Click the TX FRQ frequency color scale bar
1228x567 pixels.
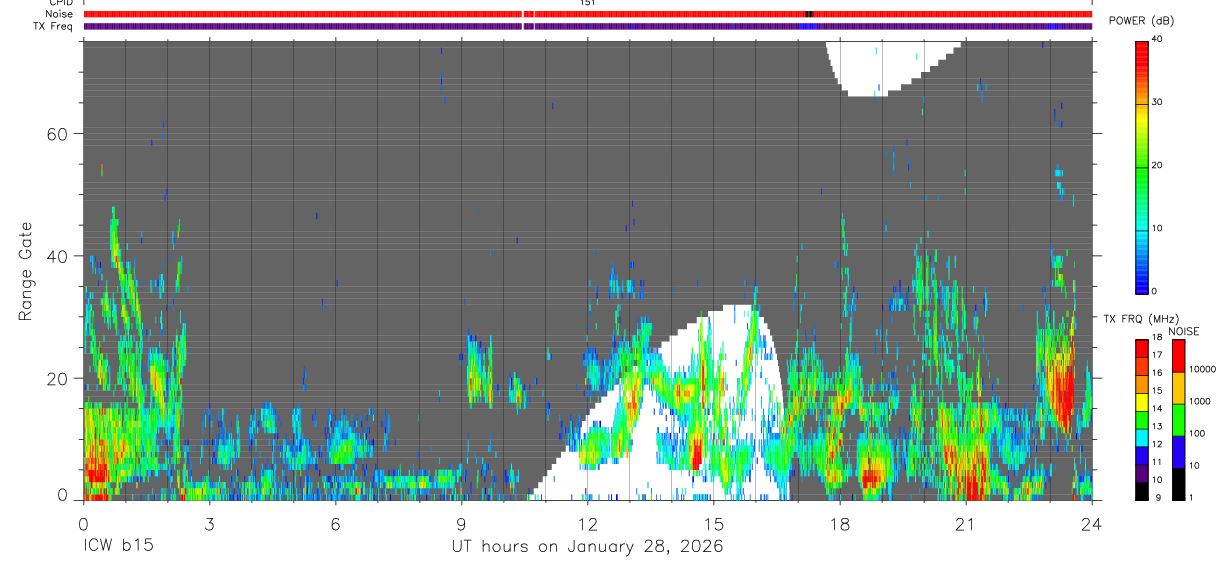pos(1142,418)
